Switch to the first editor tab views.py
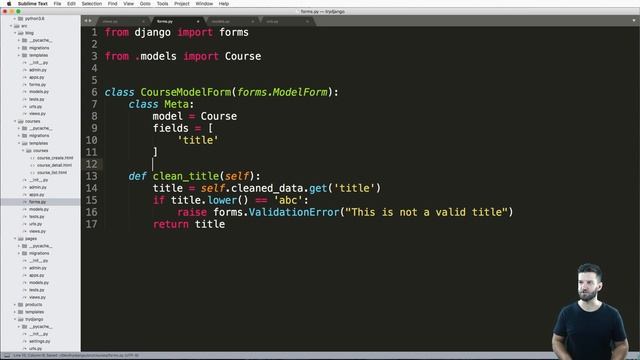The height and width of the screenshot is (360, 640). point(122,21)
